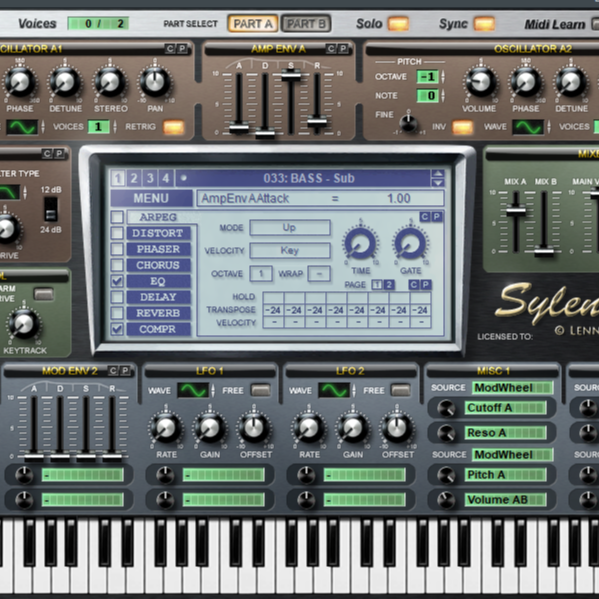The height and width of the screenshot is (599, 599).
Task: Click the Mix B fader
Action: (x=544, y=252)
